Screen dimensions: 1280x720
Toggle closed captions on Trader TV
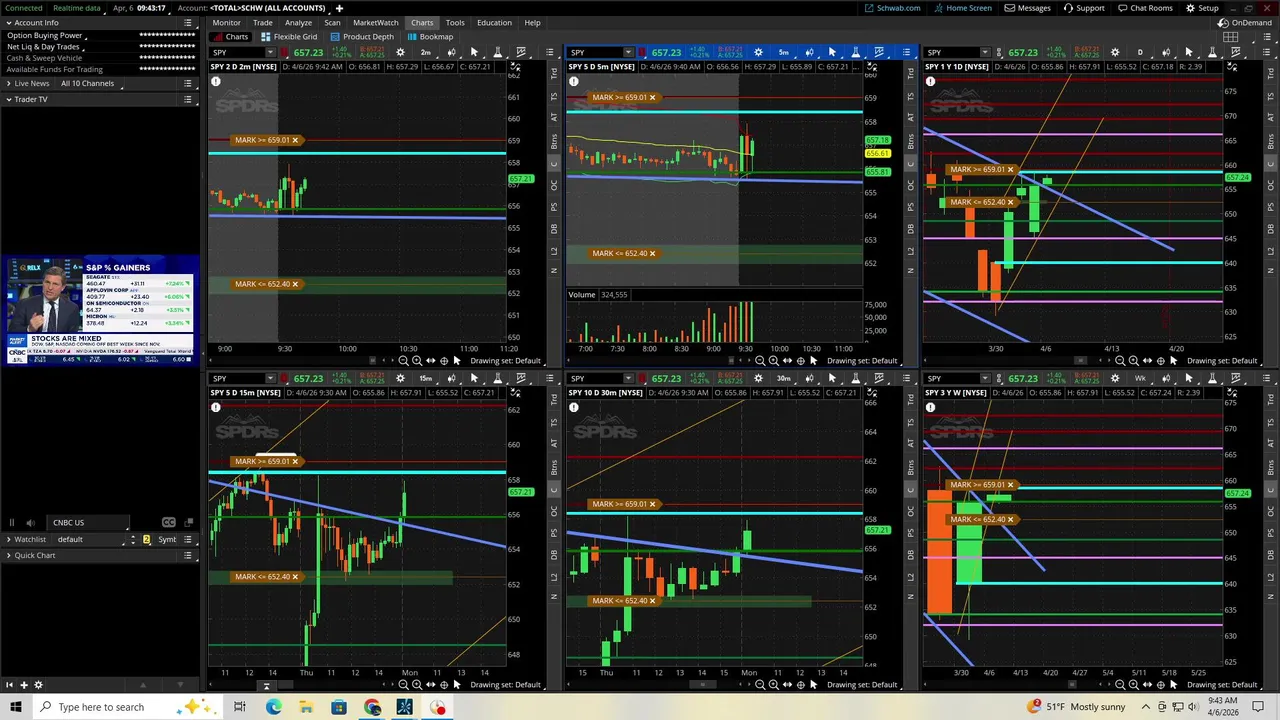168,522
